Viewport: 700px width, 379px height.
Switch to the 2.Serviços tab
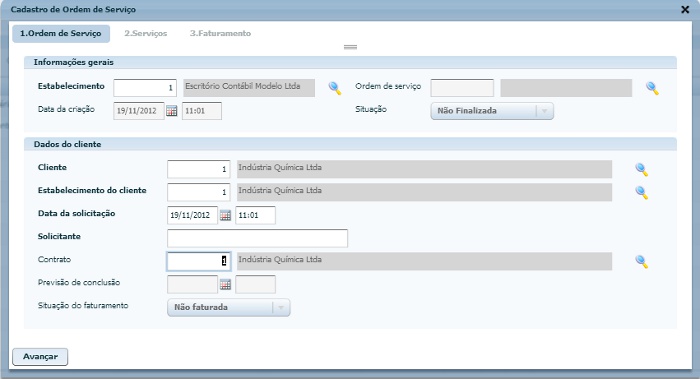pos(146,33)
